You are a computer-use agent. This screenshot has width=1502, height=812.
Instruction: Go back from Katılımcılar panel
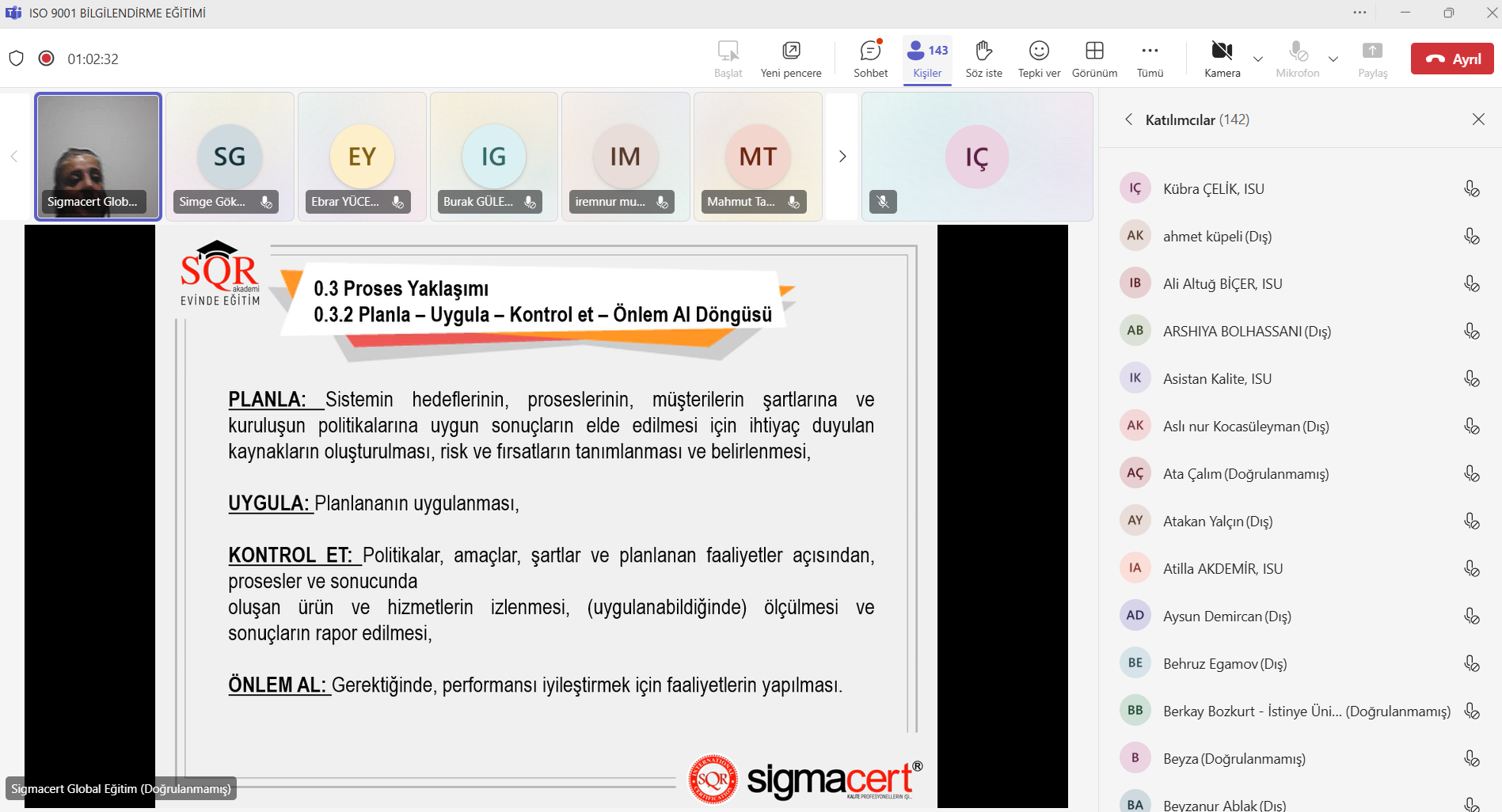[1128, 120]
